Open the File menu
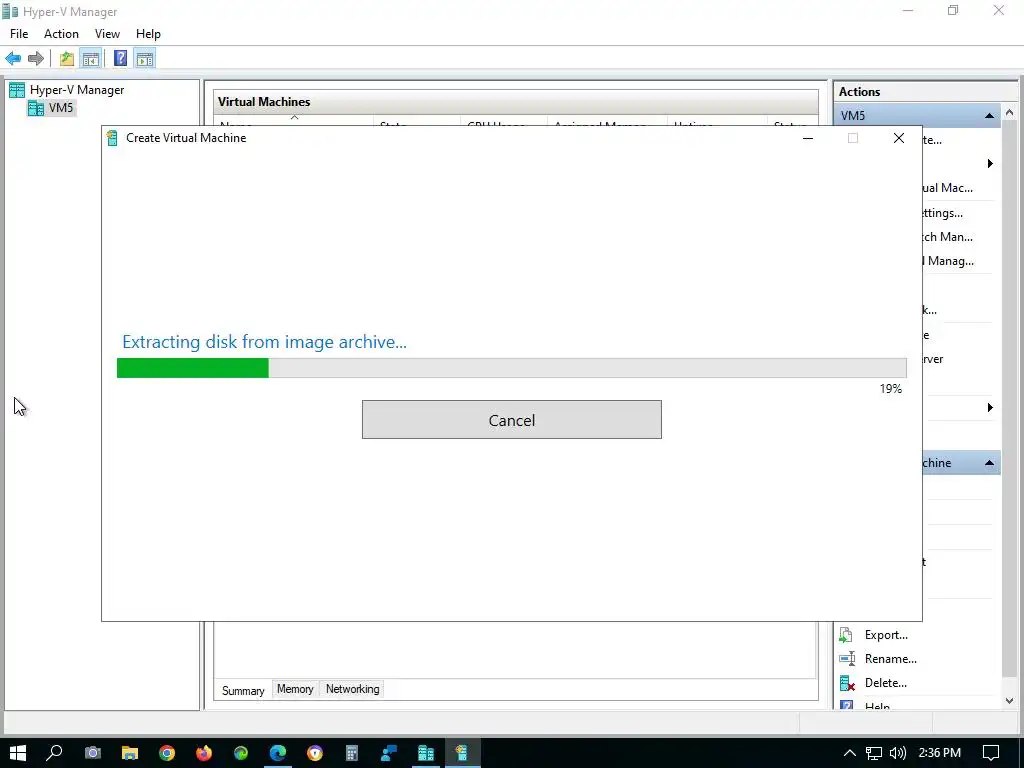1024x768 pixels. pos(19,34)
